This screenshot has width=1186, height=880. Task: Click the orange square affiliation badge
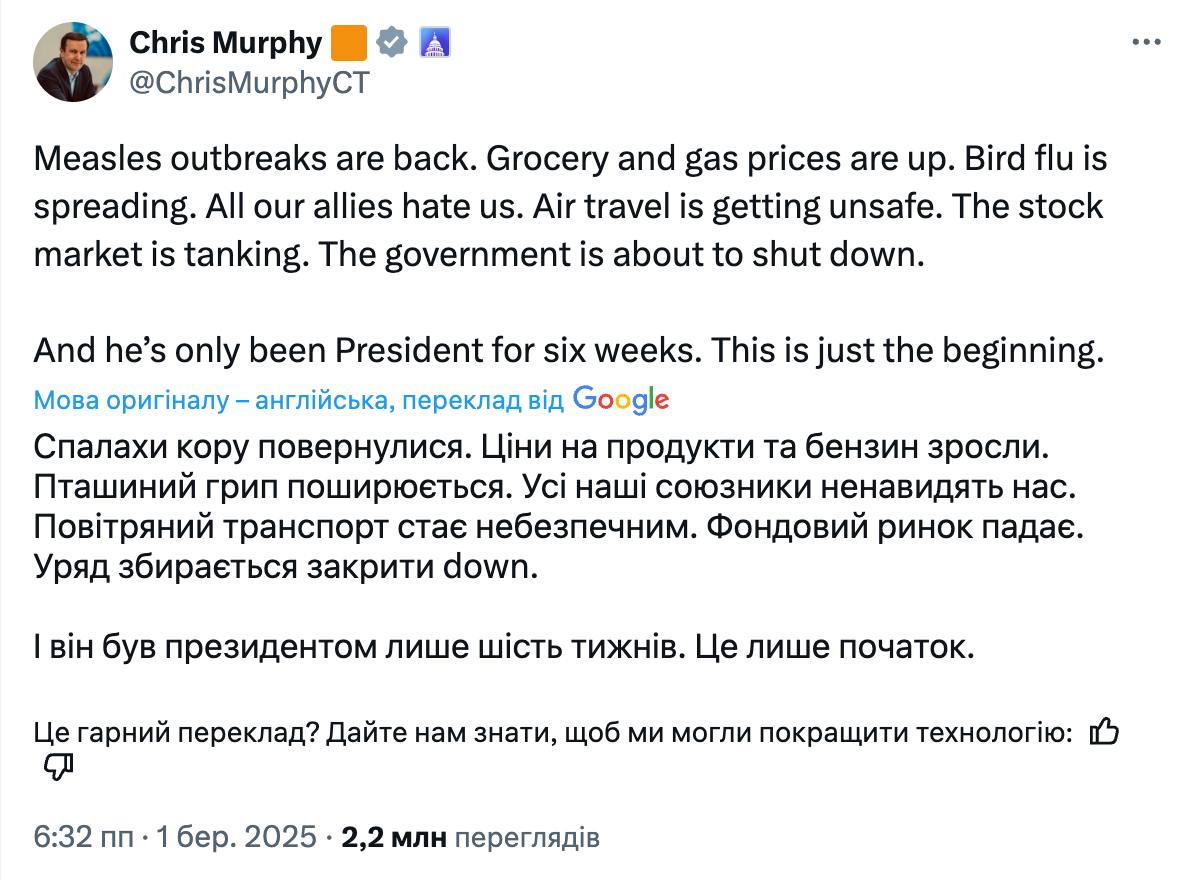[x=348, y=44]
